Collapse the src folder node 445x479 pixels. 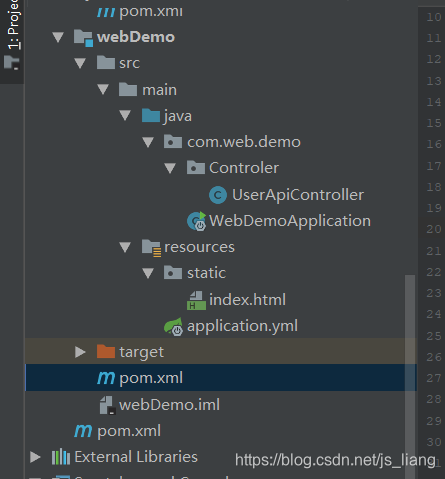pyautogui.click(x=80, y=63)
